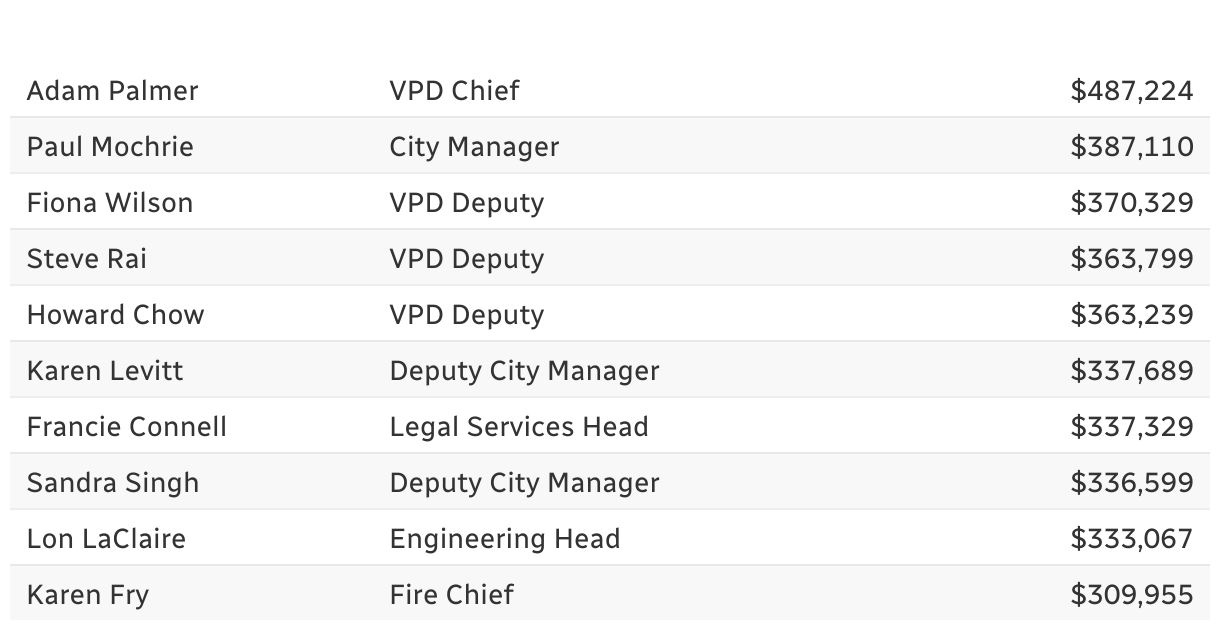1220x630 pixels.
Task: Click the $387,110 salary amount
Action: (x=1132, y=147)
